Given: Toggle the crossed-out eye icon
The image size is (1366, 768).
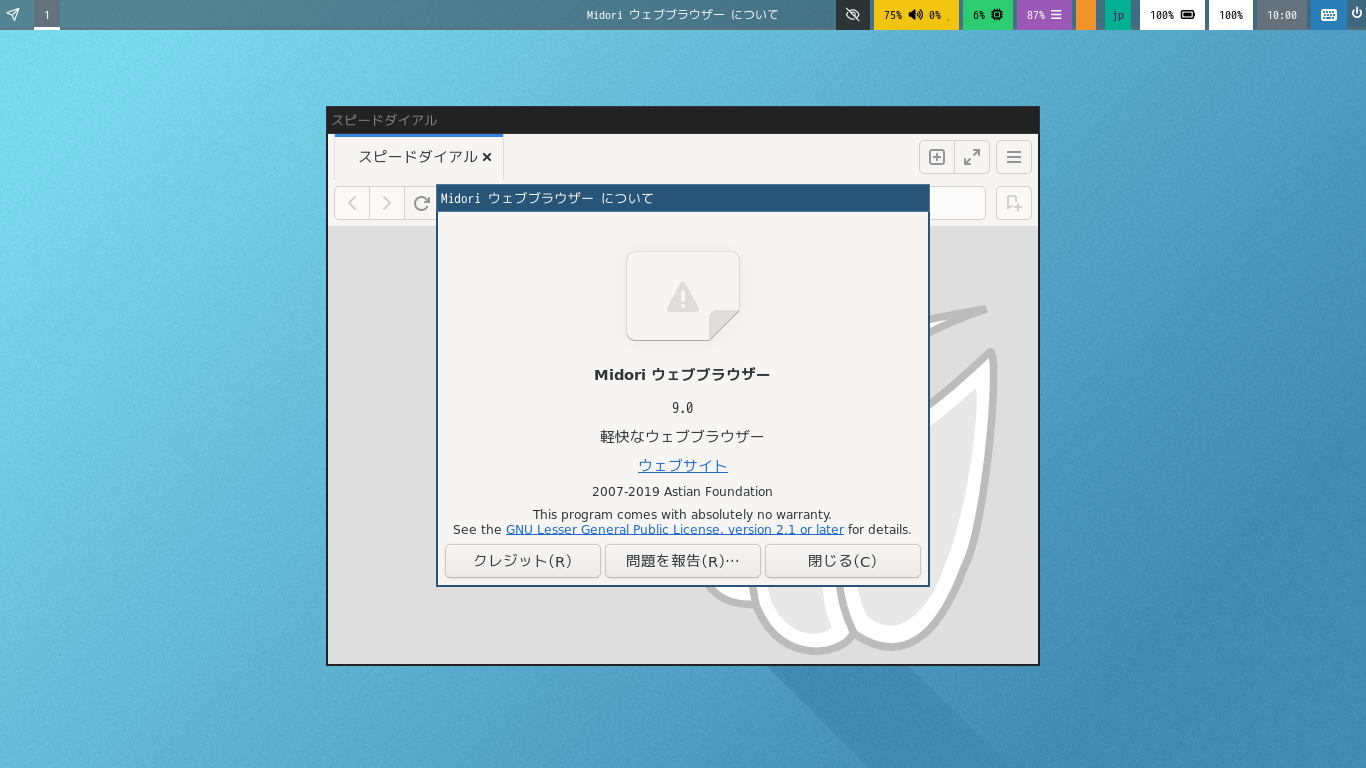Looking at the screenshot, I should pyautogui.click(x=853, y=15).
